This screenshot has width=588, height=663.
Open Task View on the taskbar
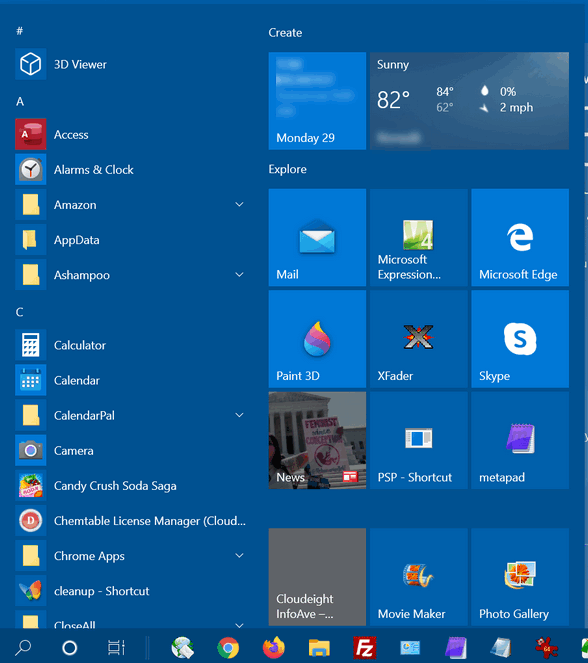tap(116, 647)
